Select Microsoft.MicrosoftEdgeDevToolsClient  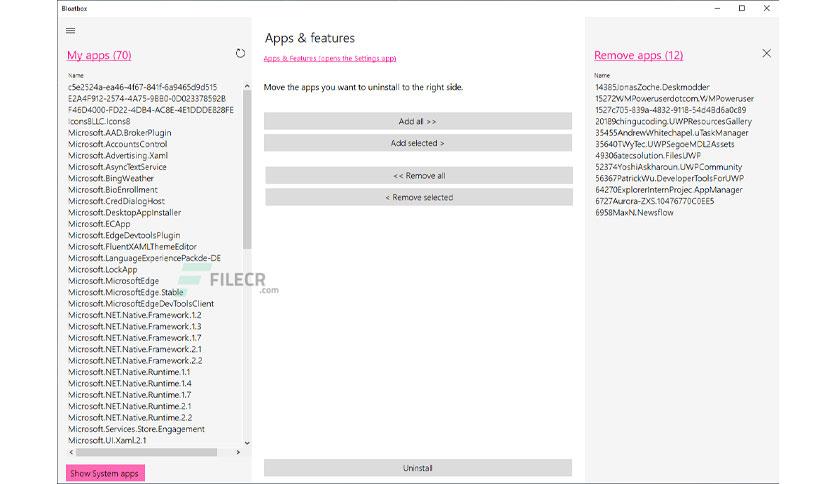coord(141,304)
